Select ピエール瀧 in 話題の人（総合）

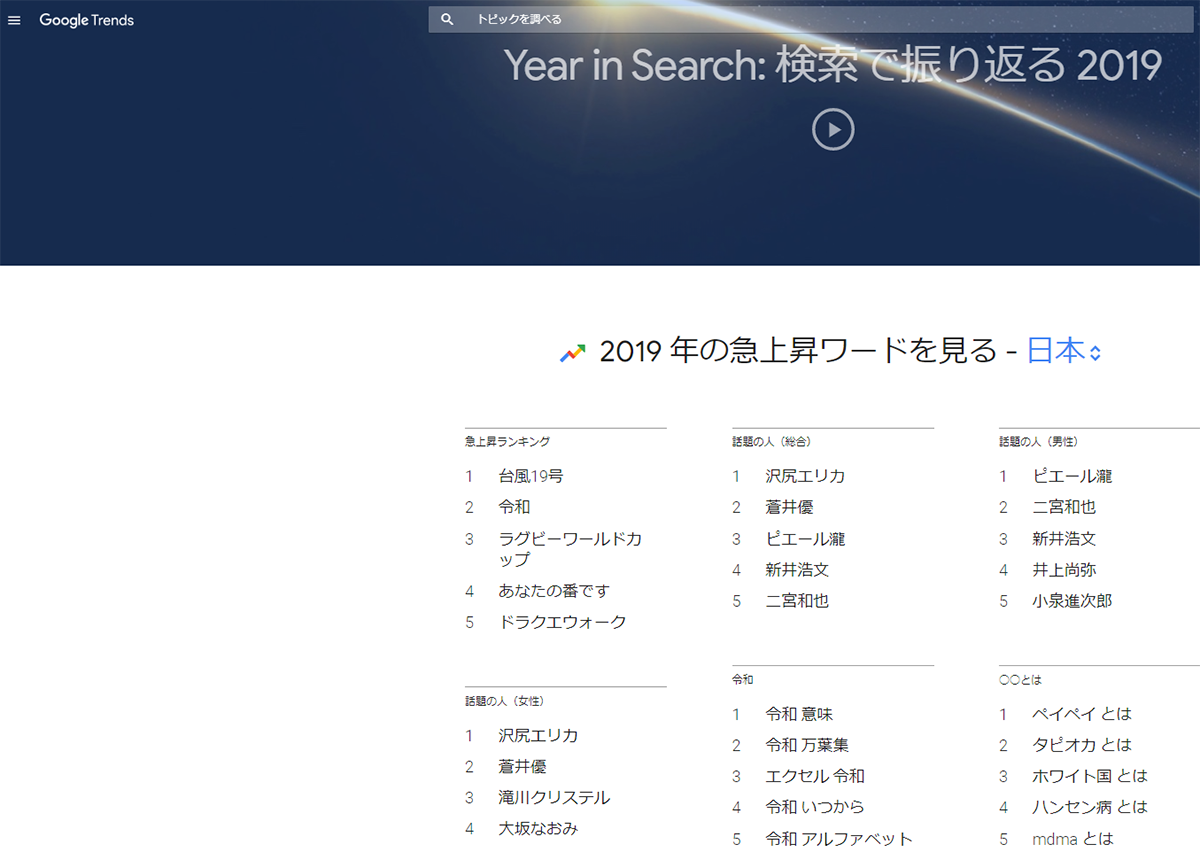coord(805,539)
